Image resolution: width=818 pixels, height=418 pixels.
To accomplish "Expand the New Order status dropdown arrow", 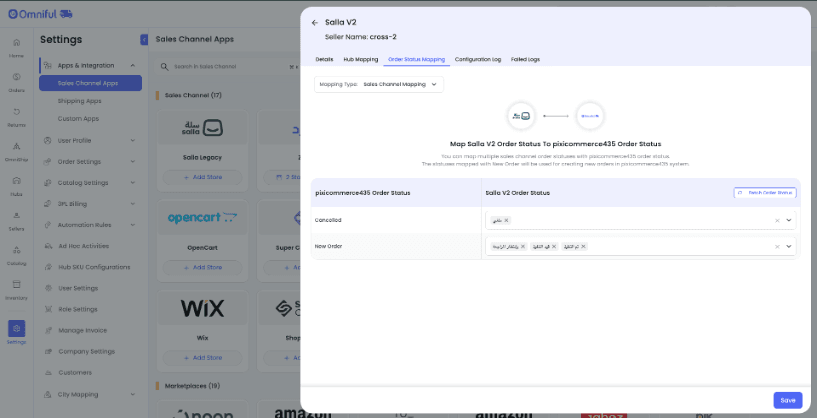I will pos(789,246).
